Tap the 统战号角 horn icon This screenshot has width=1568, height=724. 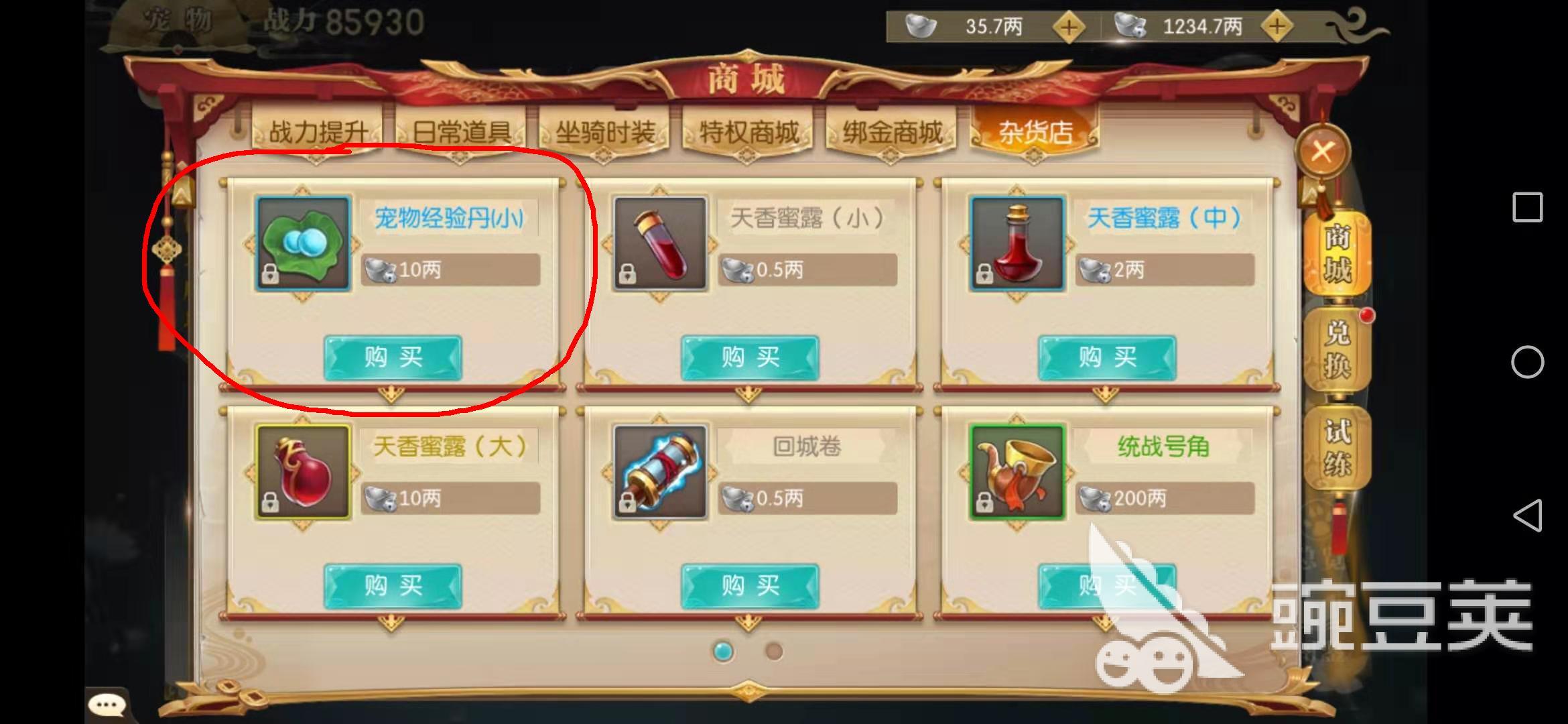[1017, 472]
